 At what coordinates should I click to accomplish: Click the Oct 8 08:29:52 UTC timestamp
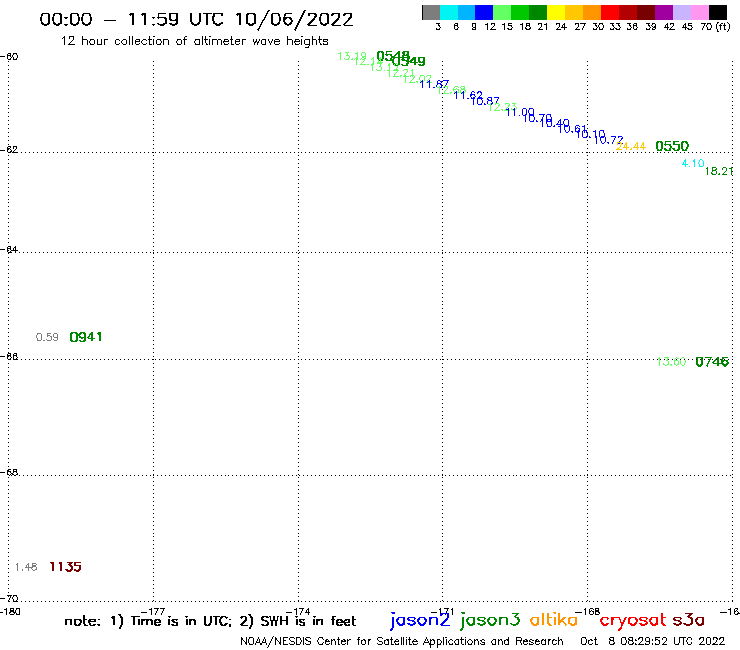tap(653, 641)
